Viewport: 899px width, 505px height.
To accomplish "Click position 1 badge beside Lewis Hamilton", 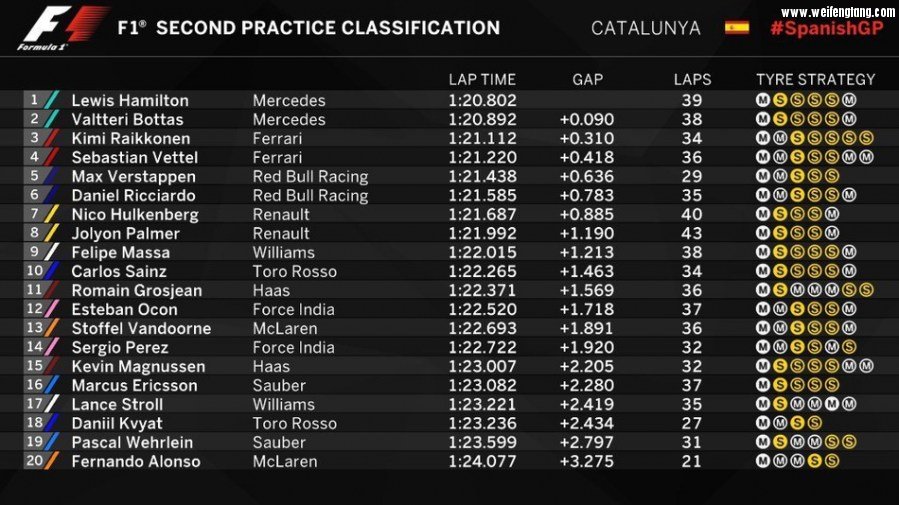I will point(35,100).
